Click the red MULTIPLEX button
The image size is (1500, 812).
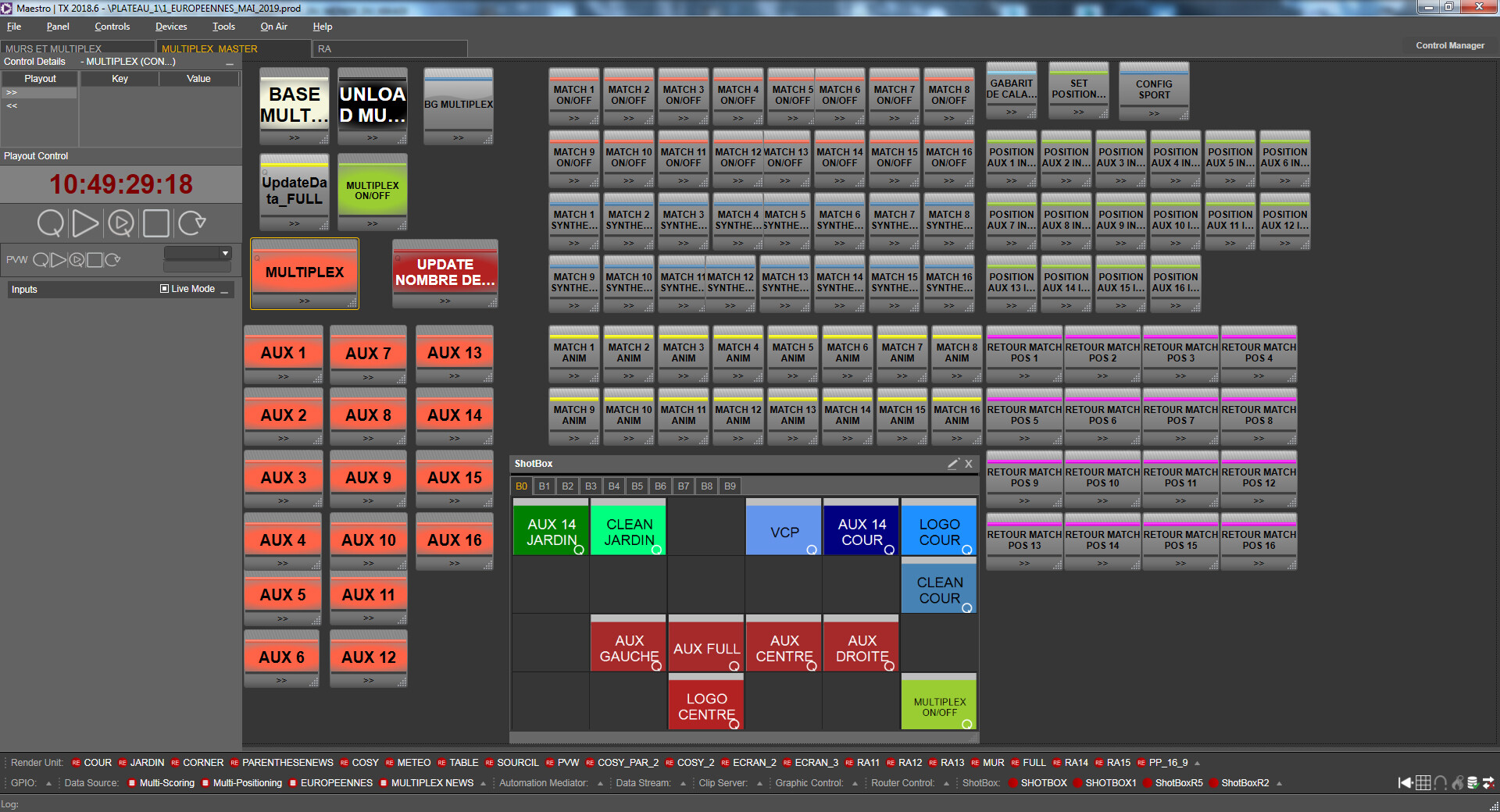click(x=305, y=272)
